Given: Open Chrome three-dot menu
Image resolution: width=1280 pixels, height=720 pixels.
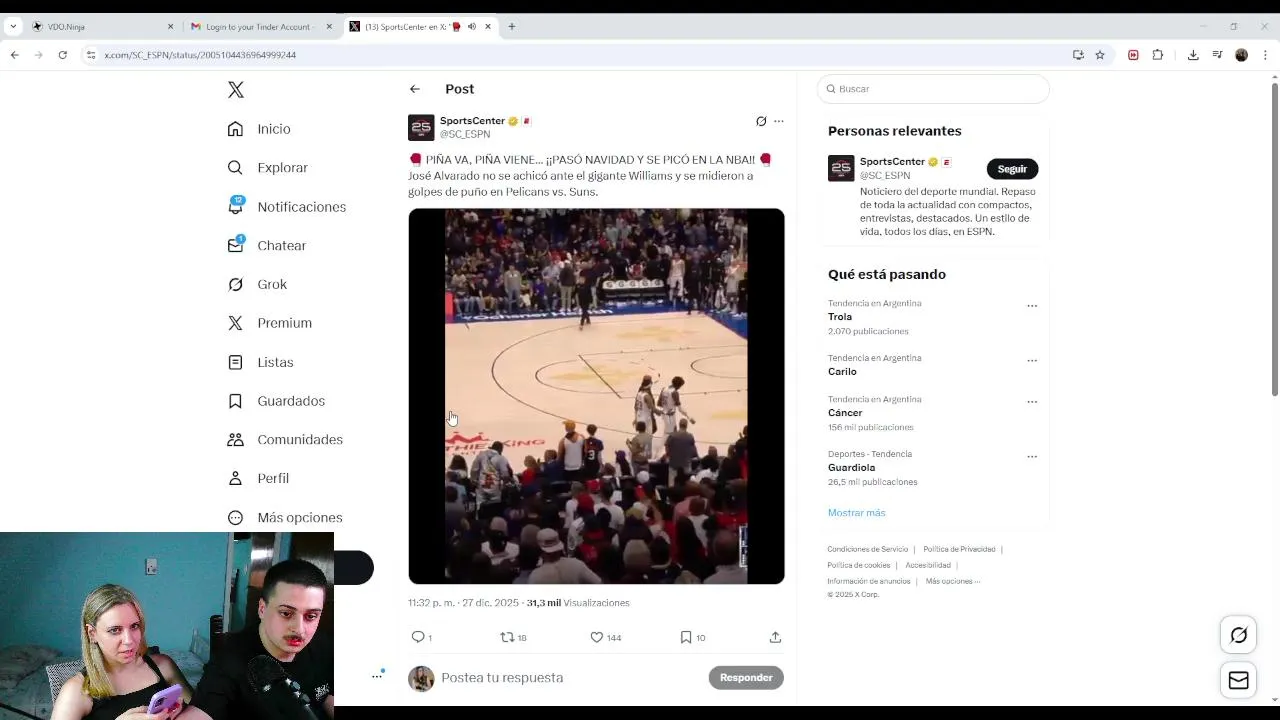Looking at the screenshot, I should 1264,55.
